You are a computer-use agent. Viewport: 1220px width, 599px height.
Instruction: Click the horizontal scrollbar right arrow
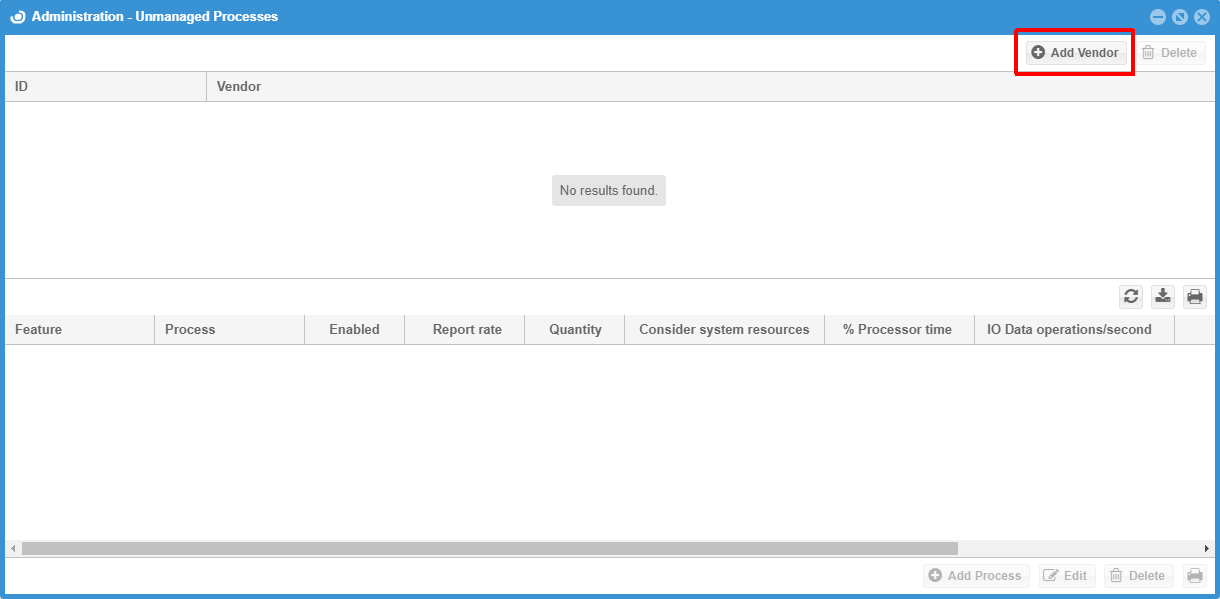[1207, 549]
